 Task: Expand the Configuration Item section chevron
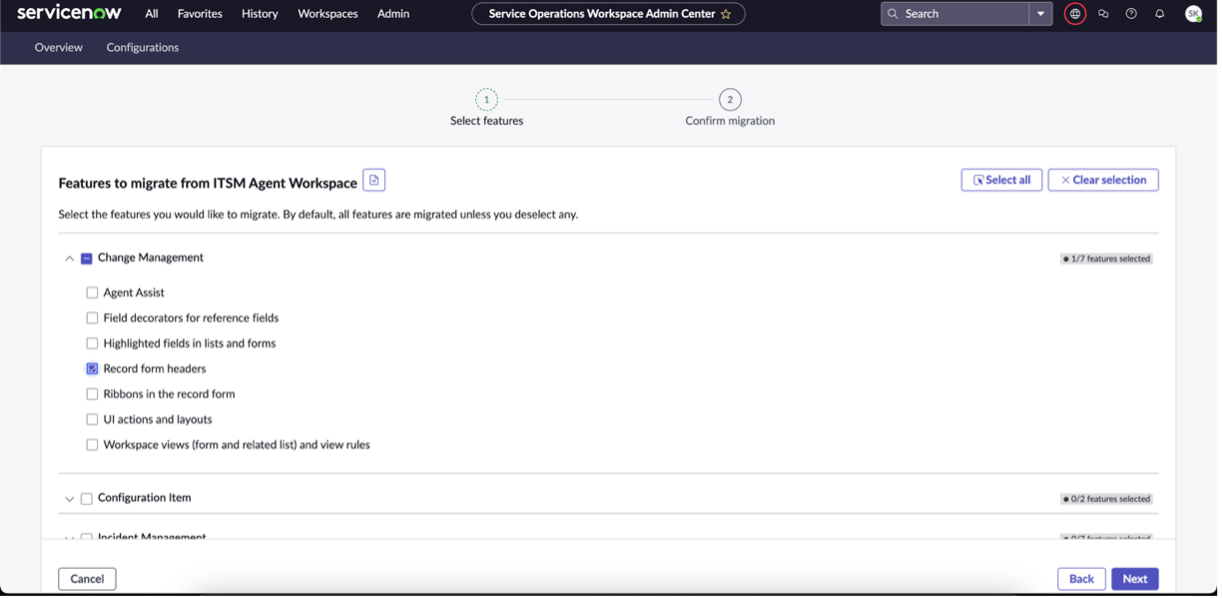[x=69, y=499]
